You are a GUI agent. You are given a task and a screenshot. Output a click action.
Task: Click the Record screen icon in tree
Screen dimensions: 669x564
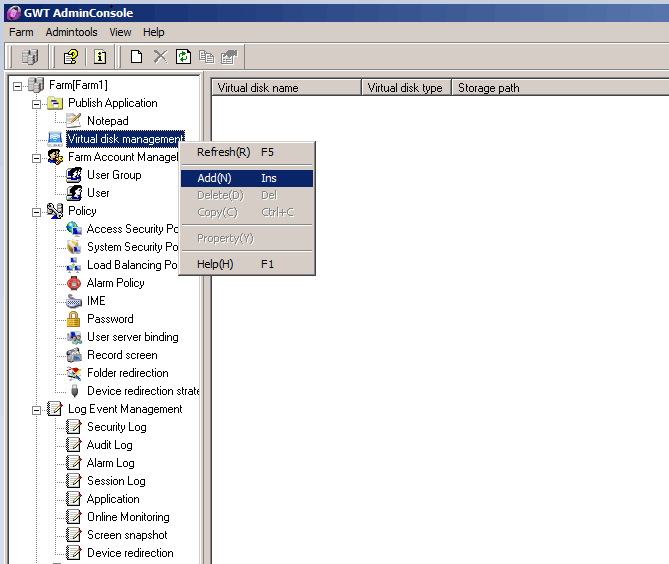73,355
